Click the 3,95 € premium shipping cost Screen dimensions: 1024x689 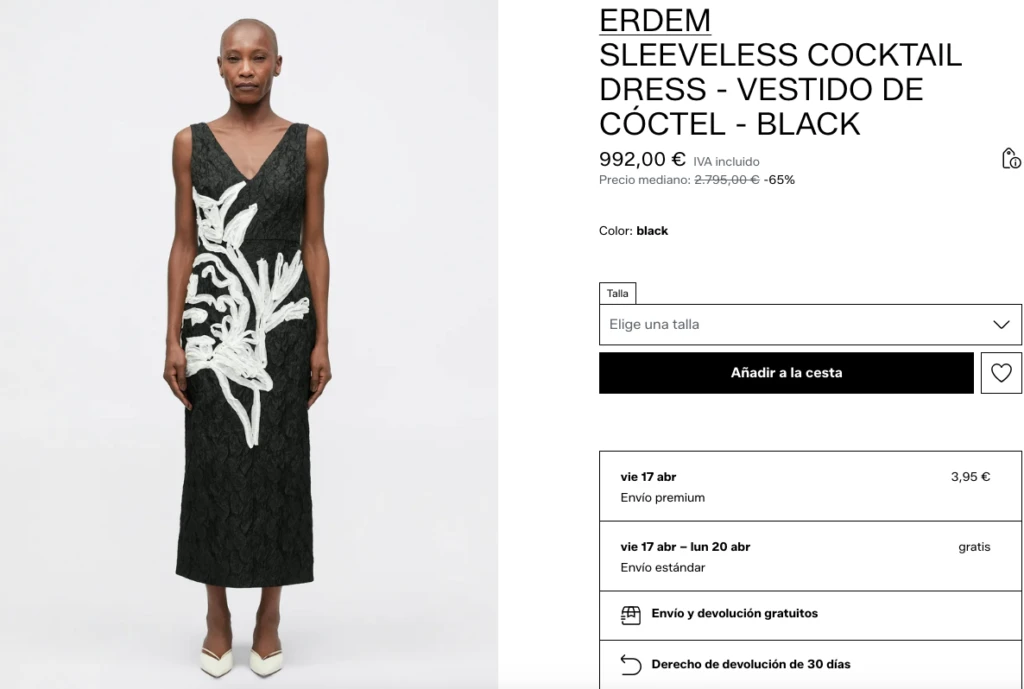pos(970,477)
